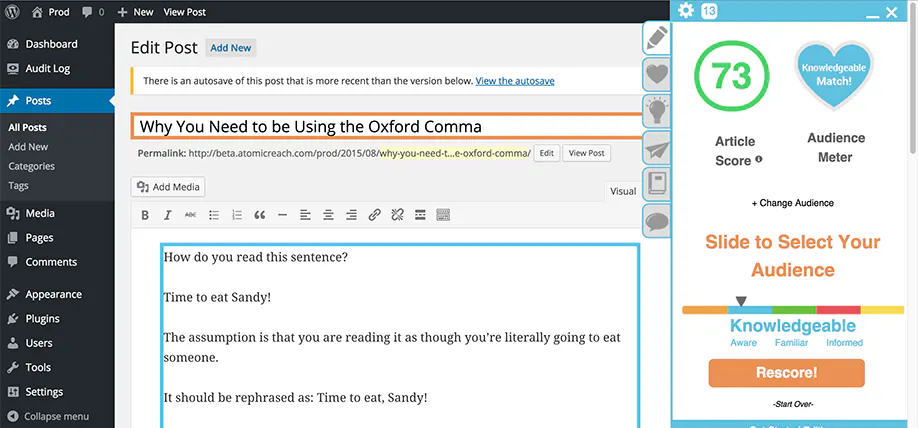Open Tags submenu item

click(x=18, y=186)
